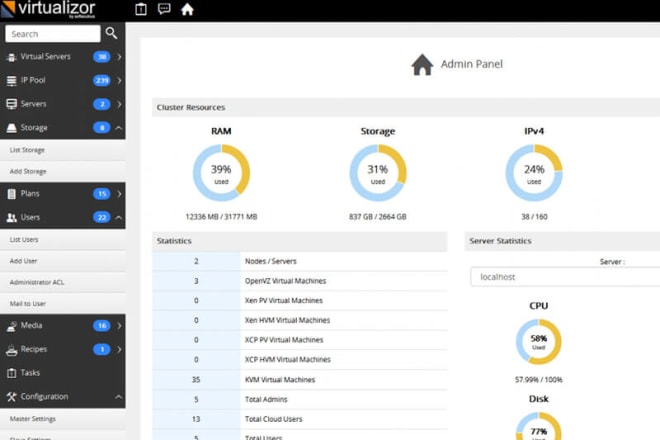Image resolution: width=660 pixels, height=440 pixels.
Task: Select IP Pool menu label
Action: pyautogui.click(x=33, y=80)
